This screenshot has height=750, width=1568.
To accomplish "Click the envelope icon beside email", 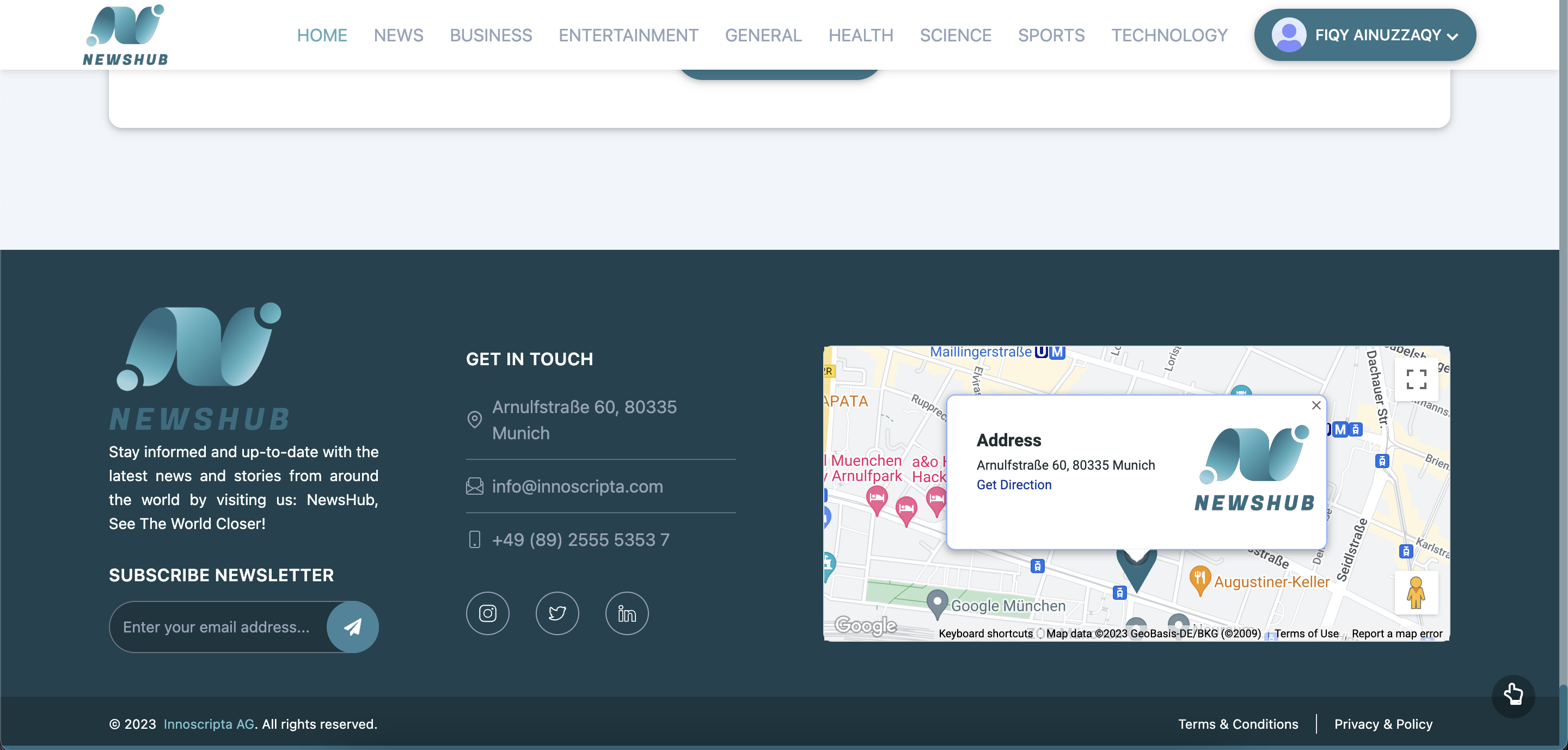I will [475, 486].
